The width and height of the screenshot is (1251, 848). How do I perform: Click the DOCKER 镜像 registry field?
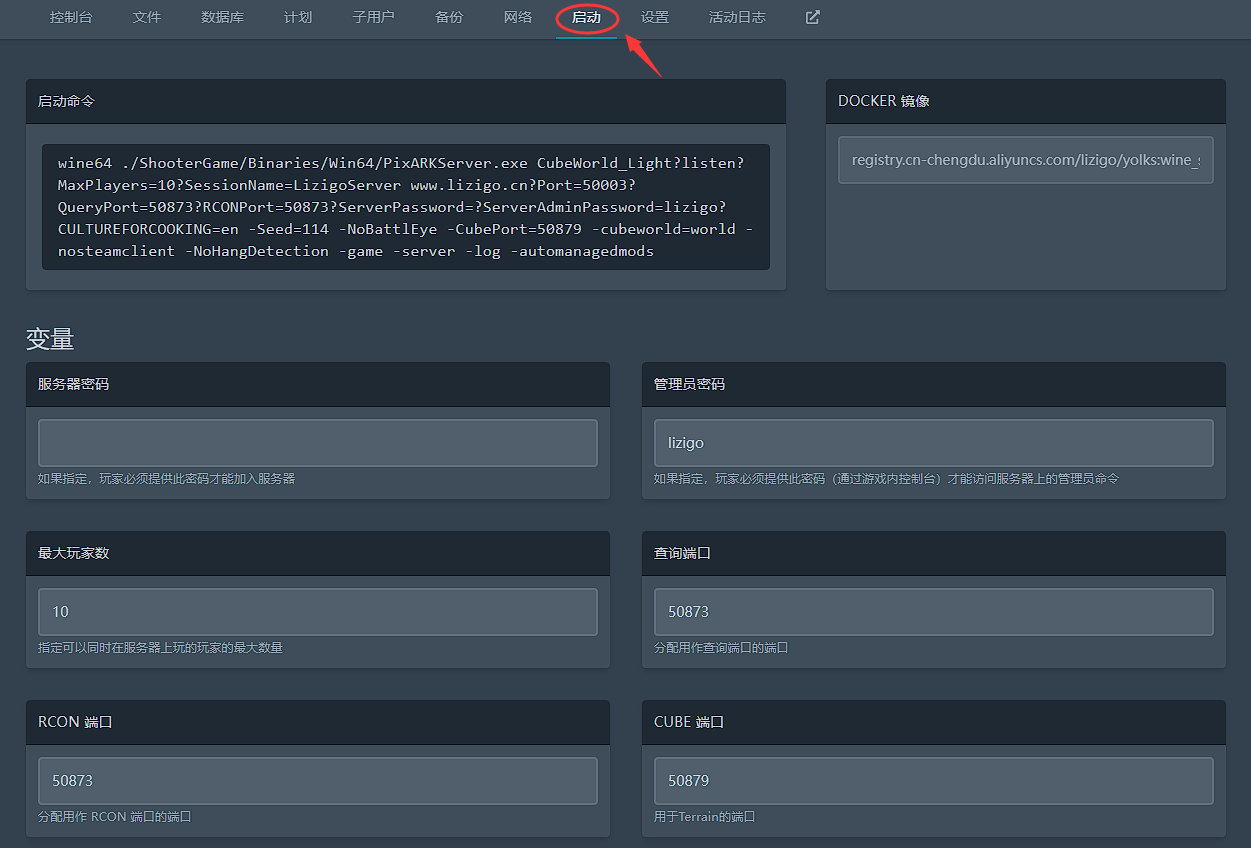(1026, 160)
